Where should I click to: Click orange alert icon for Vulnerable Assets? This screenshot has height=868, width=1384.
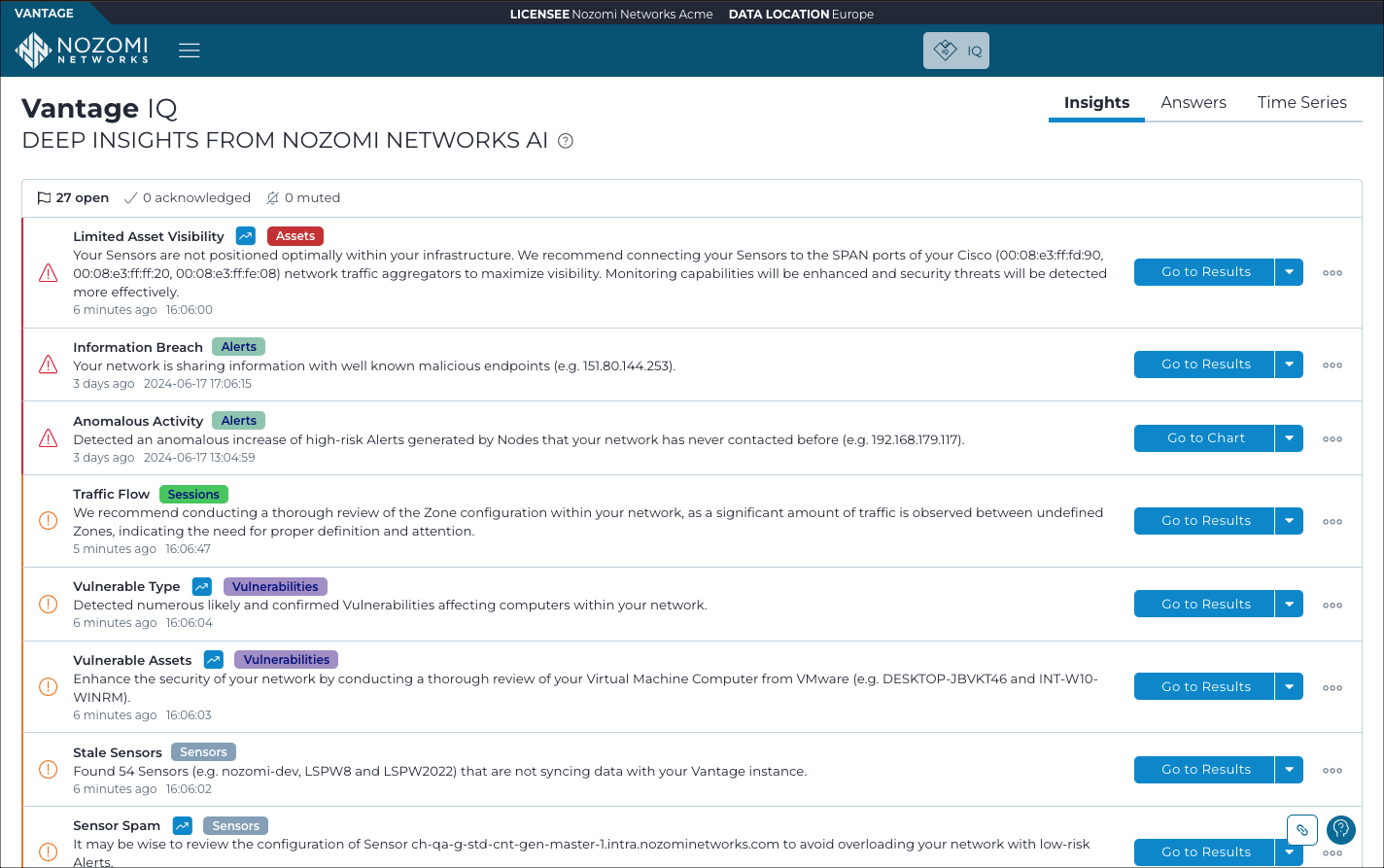tap(48, 687)
